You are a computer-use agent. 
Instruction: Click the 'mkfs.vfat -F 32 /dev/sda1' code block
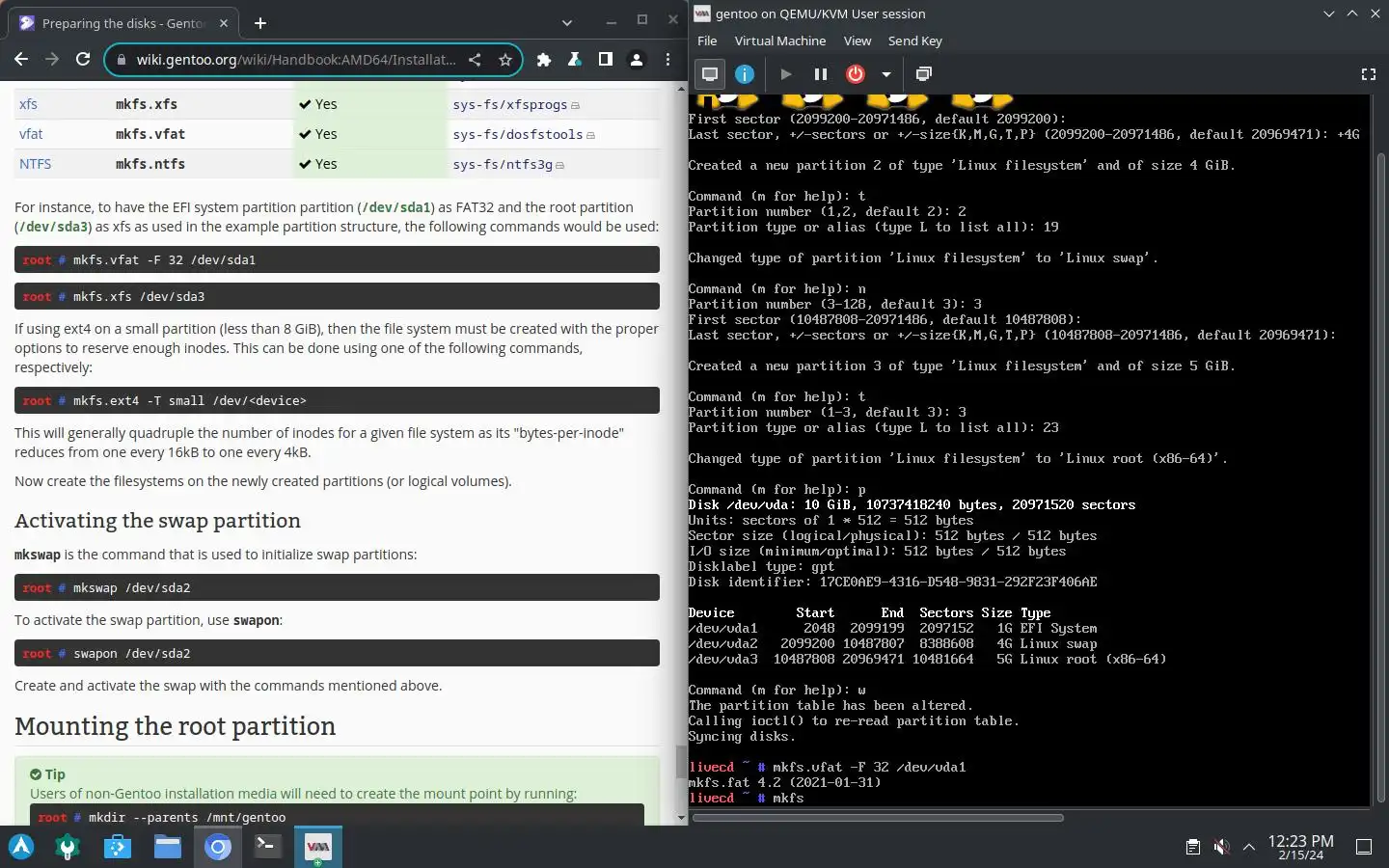tap(337, 259)
